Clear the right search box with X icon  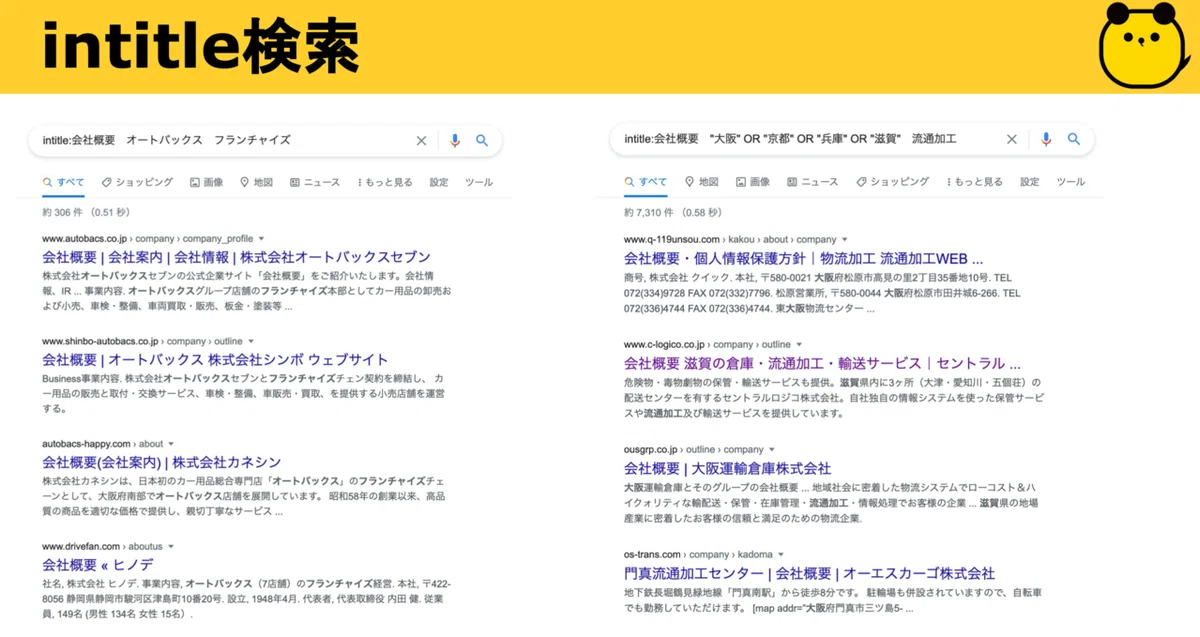click(1012, 140)
